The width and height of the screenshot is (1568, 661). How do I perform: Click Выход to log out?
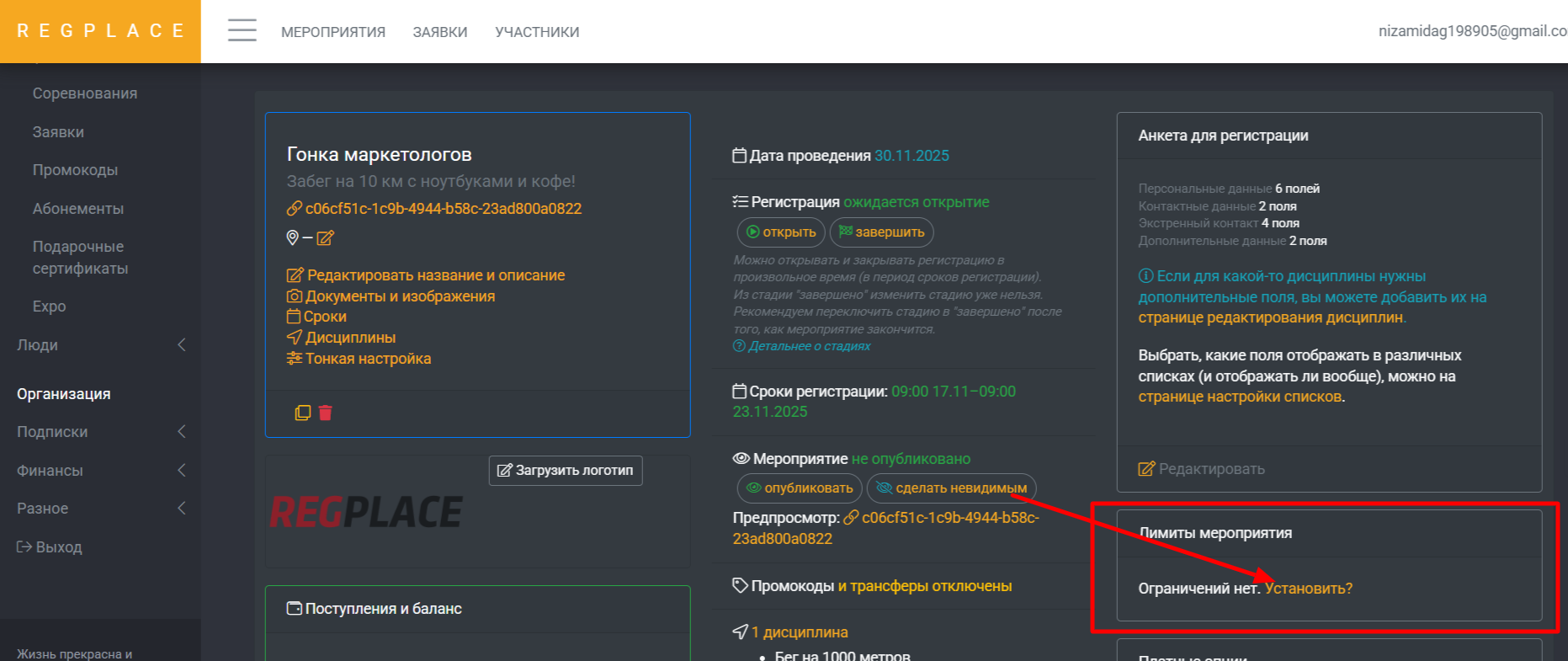click(x=50, y=547)
